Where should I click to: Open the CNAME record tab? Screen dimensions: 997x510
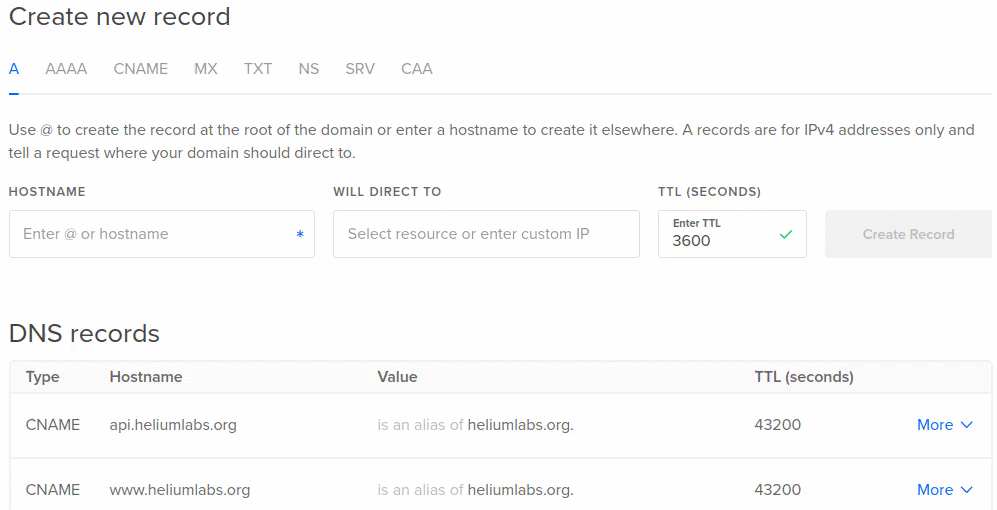point(141,69)
